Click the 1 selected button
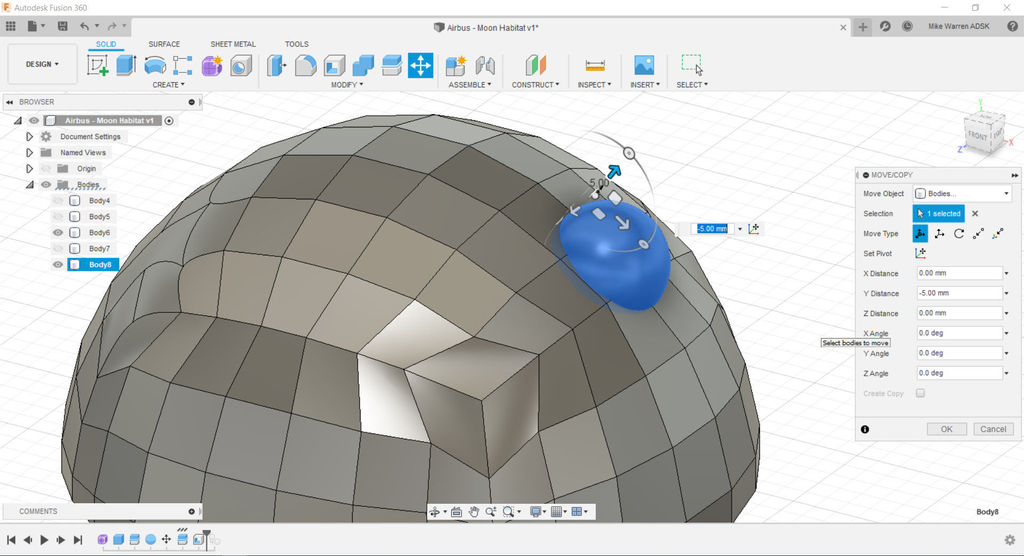Viewport: 1024px width, 556px height. pos(938,214)
